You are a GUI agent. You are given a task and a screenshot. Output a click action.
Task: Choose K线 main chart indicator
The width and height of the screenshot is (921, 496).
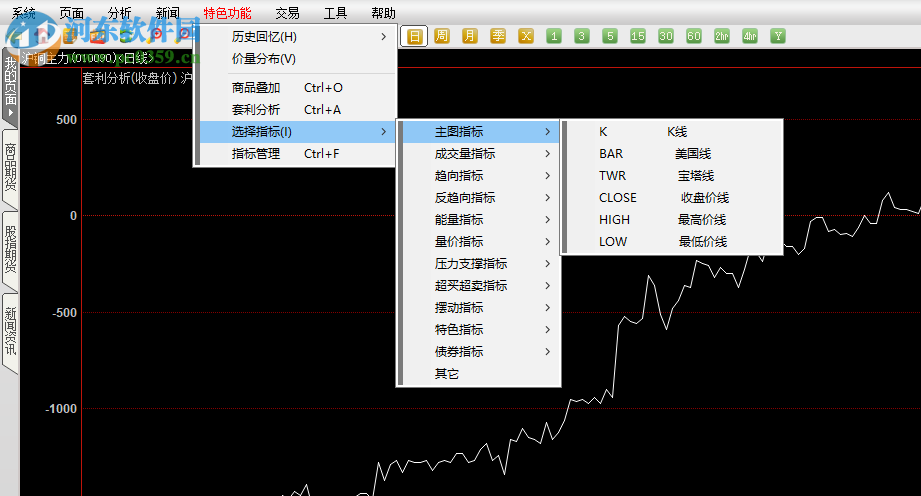pyautogui.click(x=675, y=132)
